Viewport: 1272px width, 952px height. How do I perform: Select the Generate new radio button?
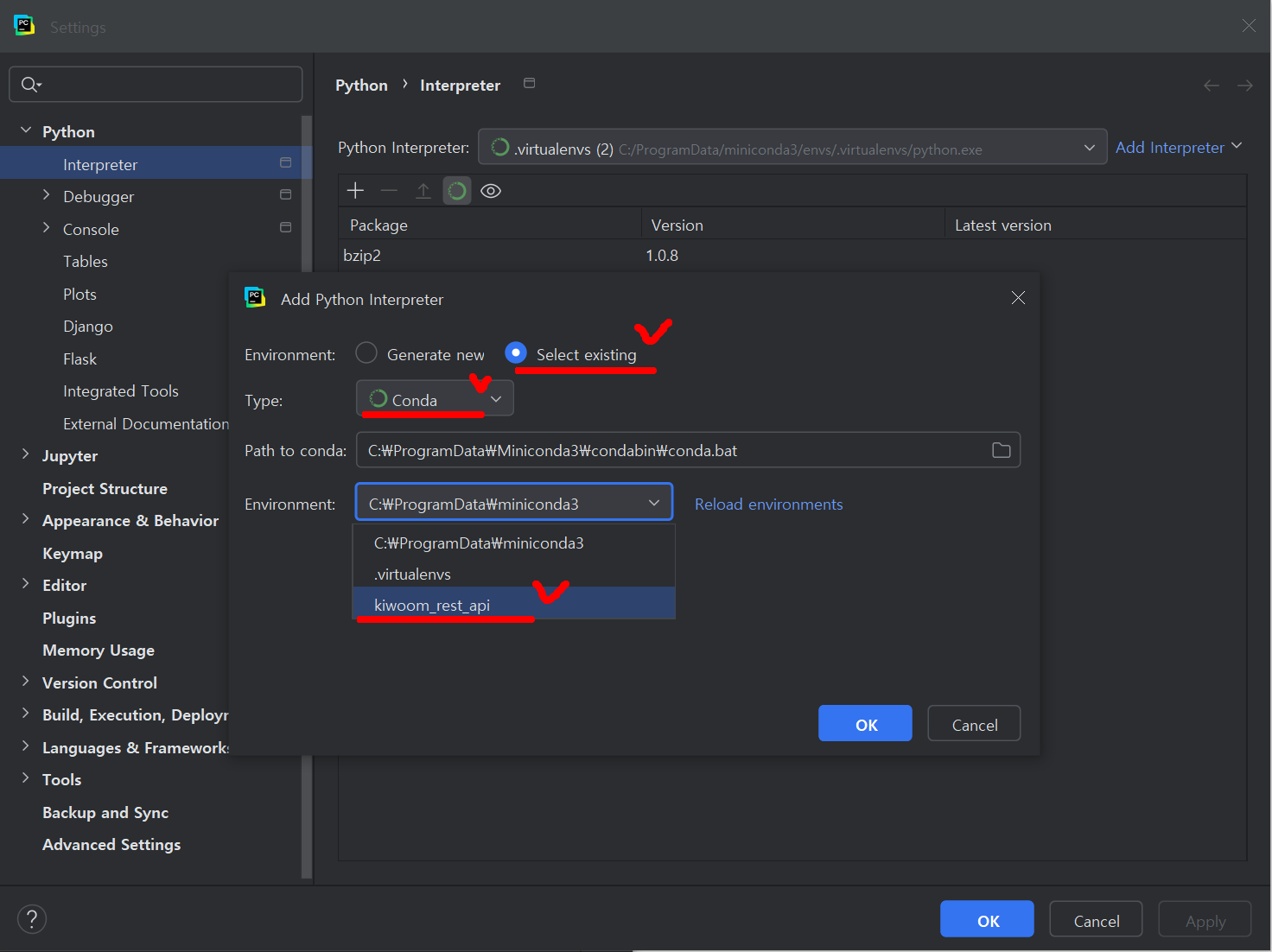click(x=366, y=353)
